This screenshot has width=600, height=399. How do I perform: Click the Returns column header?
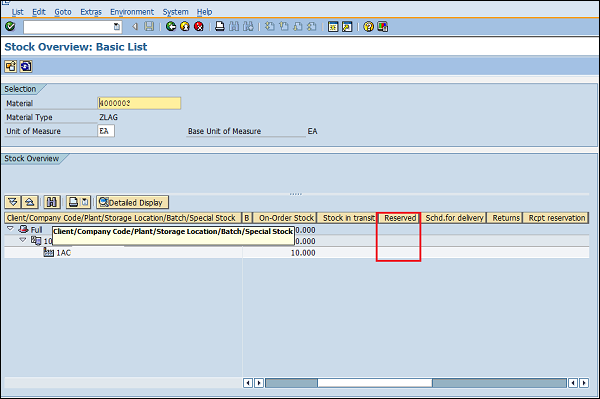tap(505, 218)
